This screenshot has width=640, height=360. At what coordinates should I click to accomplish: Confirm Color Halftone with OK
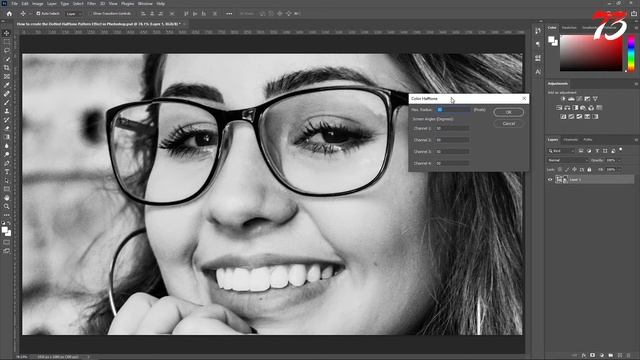coord(509,112)
